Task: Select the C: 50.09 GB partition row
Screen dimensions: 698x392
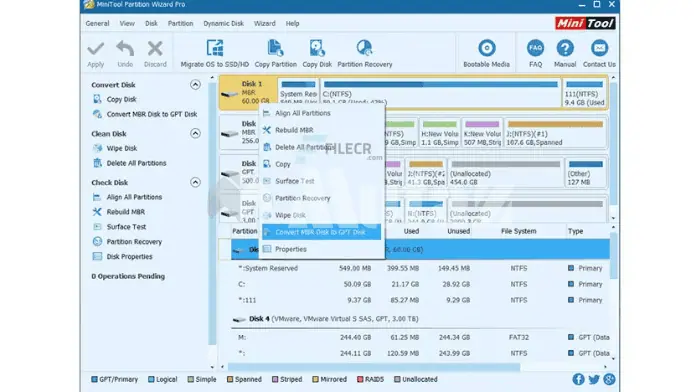Action: point(420,284)
